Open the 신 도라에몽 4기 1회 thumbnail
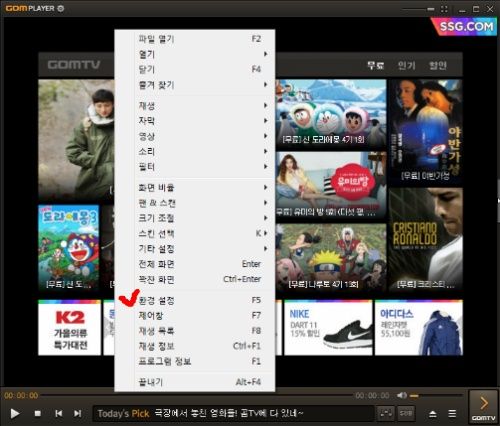This screenshot has height=426, width=500. click(x=331, y=114)
